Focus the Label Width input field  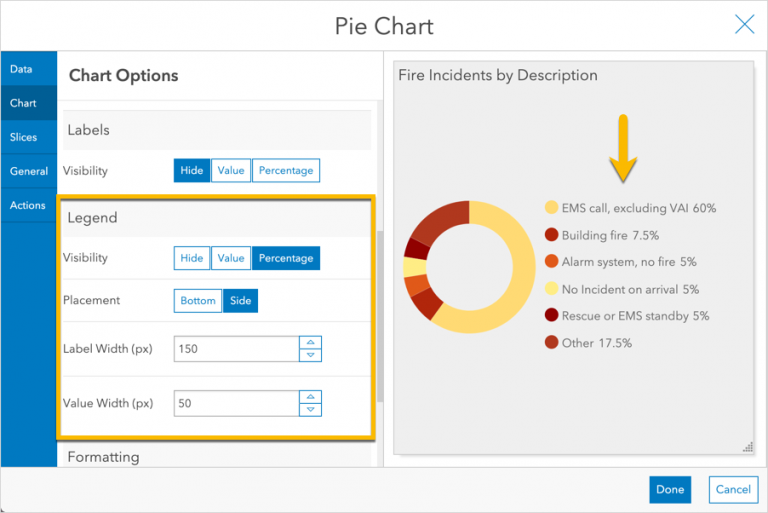pyautogui.click(x=236, y=349)
